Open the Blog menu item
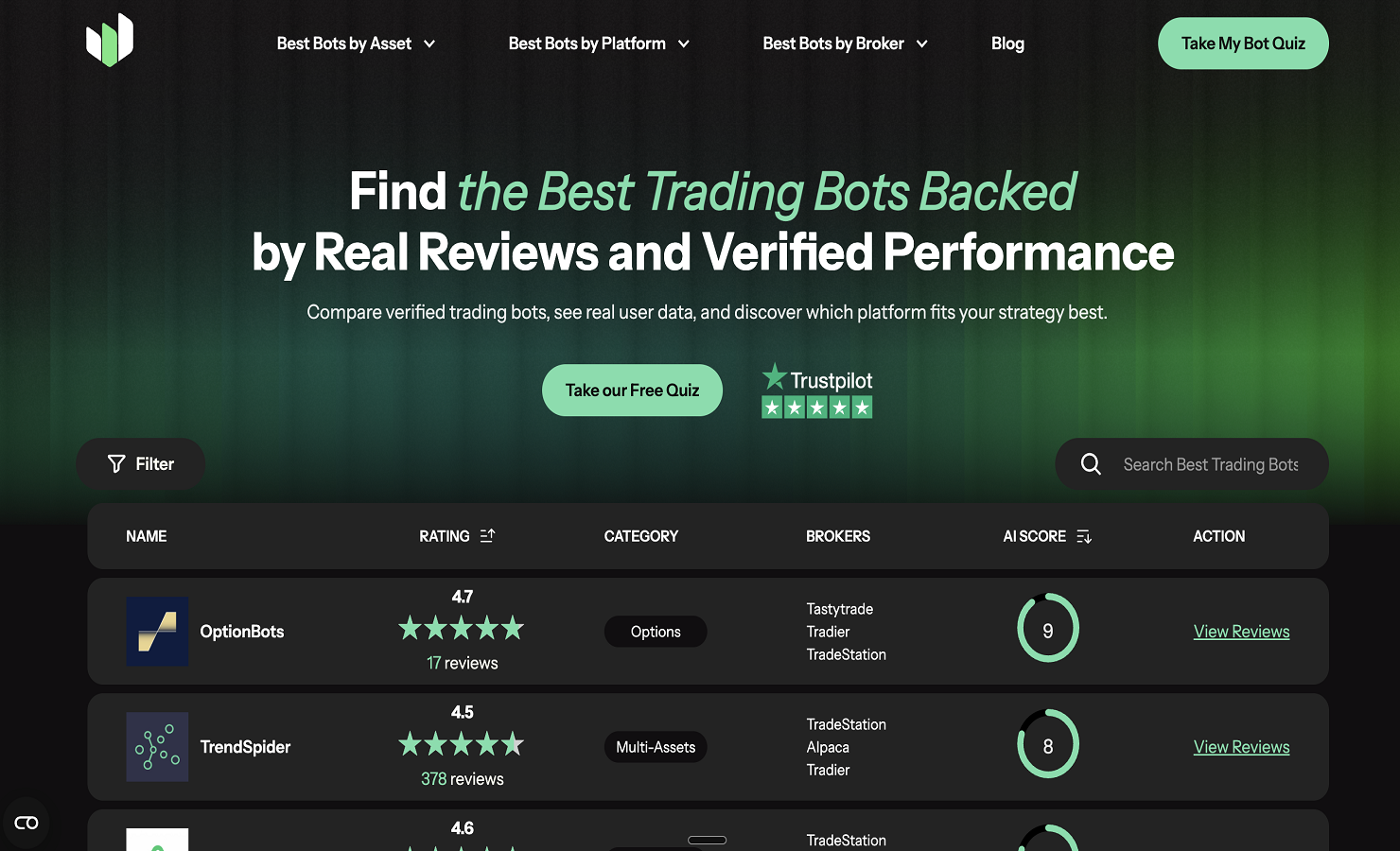Viewport: 1400px width, 851px height. [x=1007, y=43]
